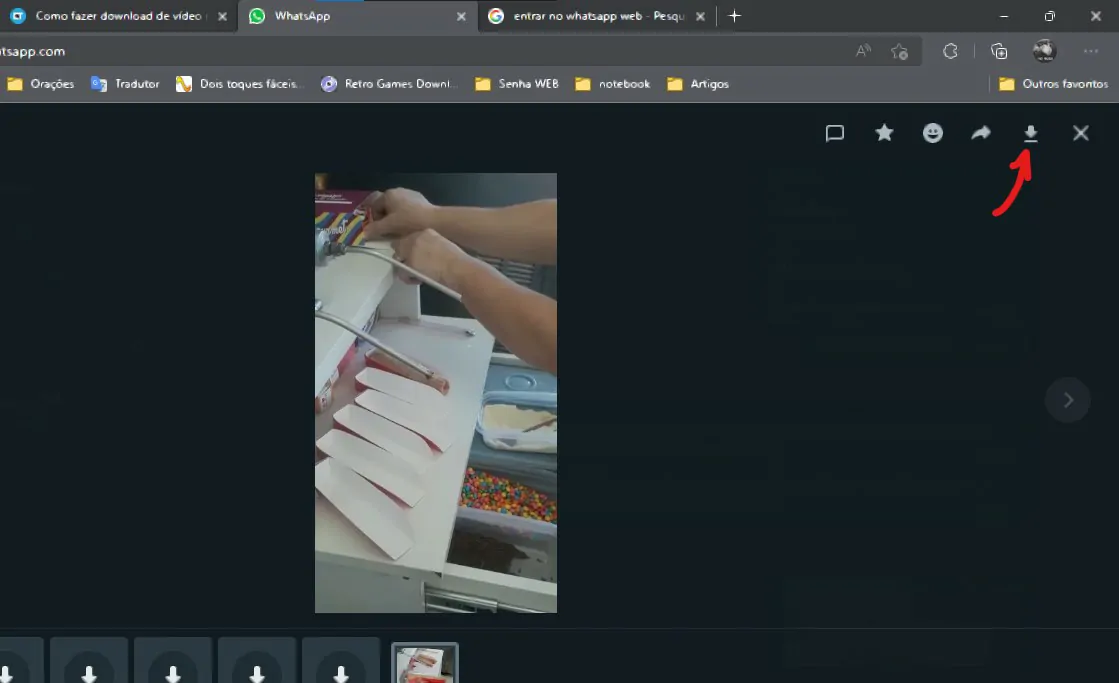
Task: Open the browser settings ellipsis menu
Action: 1090,51
